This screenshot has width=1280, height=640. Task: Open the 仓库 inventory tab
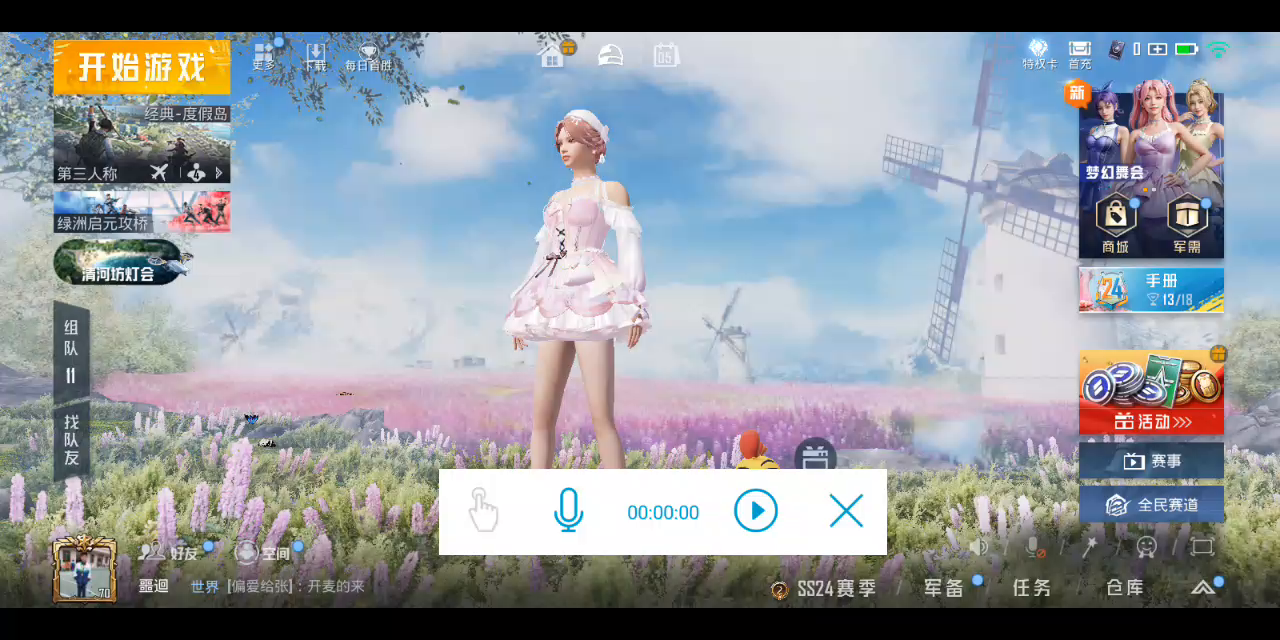[1124, 588]
